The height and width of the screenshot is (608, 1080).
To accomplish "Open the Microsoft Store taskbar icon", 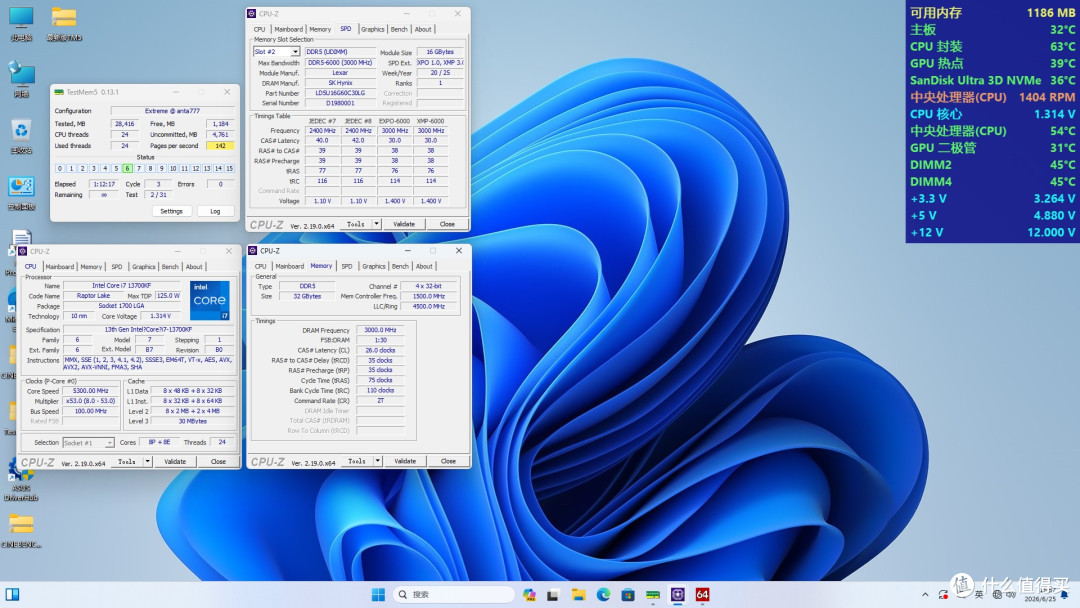I will (x=627, y=594).
